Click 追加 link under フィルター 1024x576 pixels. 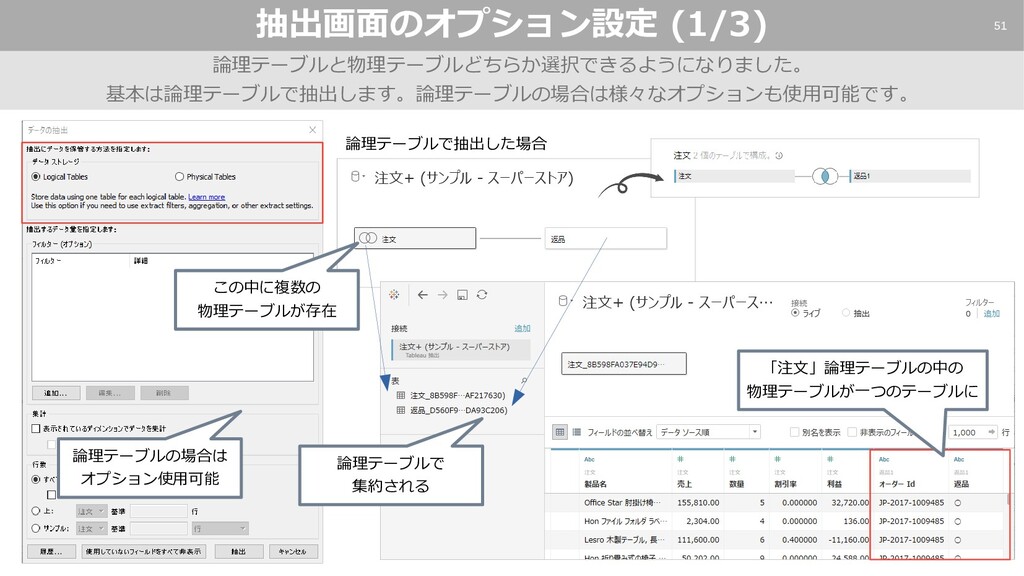(992, 313)
